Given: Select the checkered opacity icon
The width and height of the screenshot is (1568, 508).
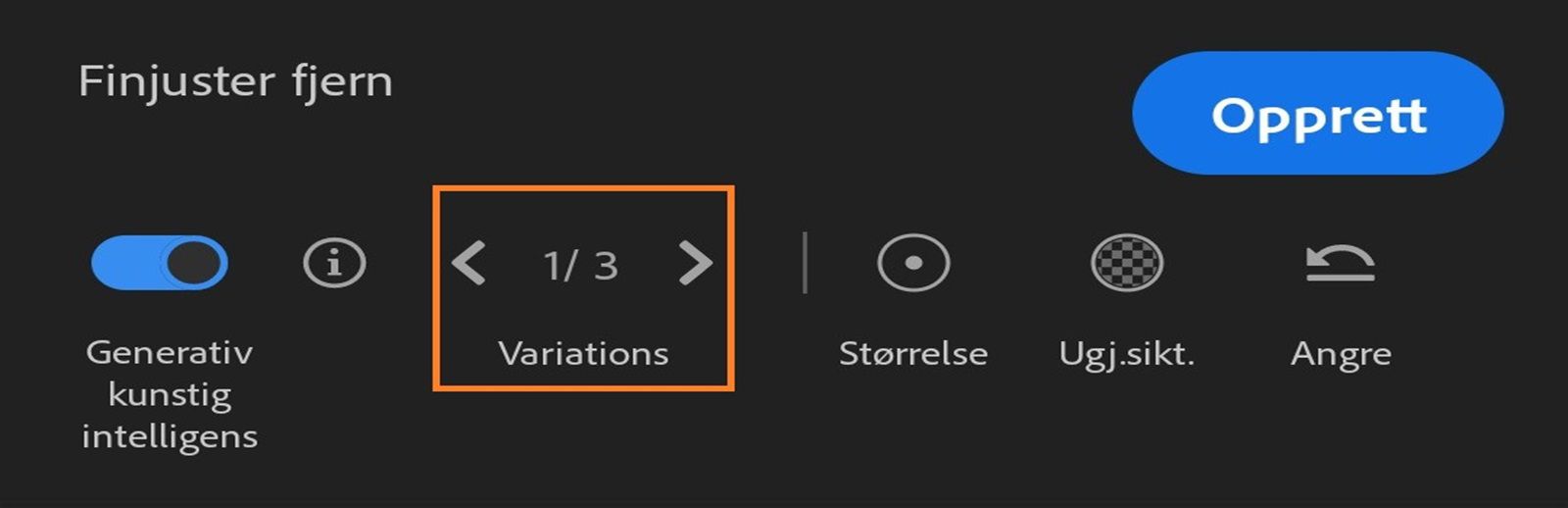Looking at the screenshot, I should 1127,263.
